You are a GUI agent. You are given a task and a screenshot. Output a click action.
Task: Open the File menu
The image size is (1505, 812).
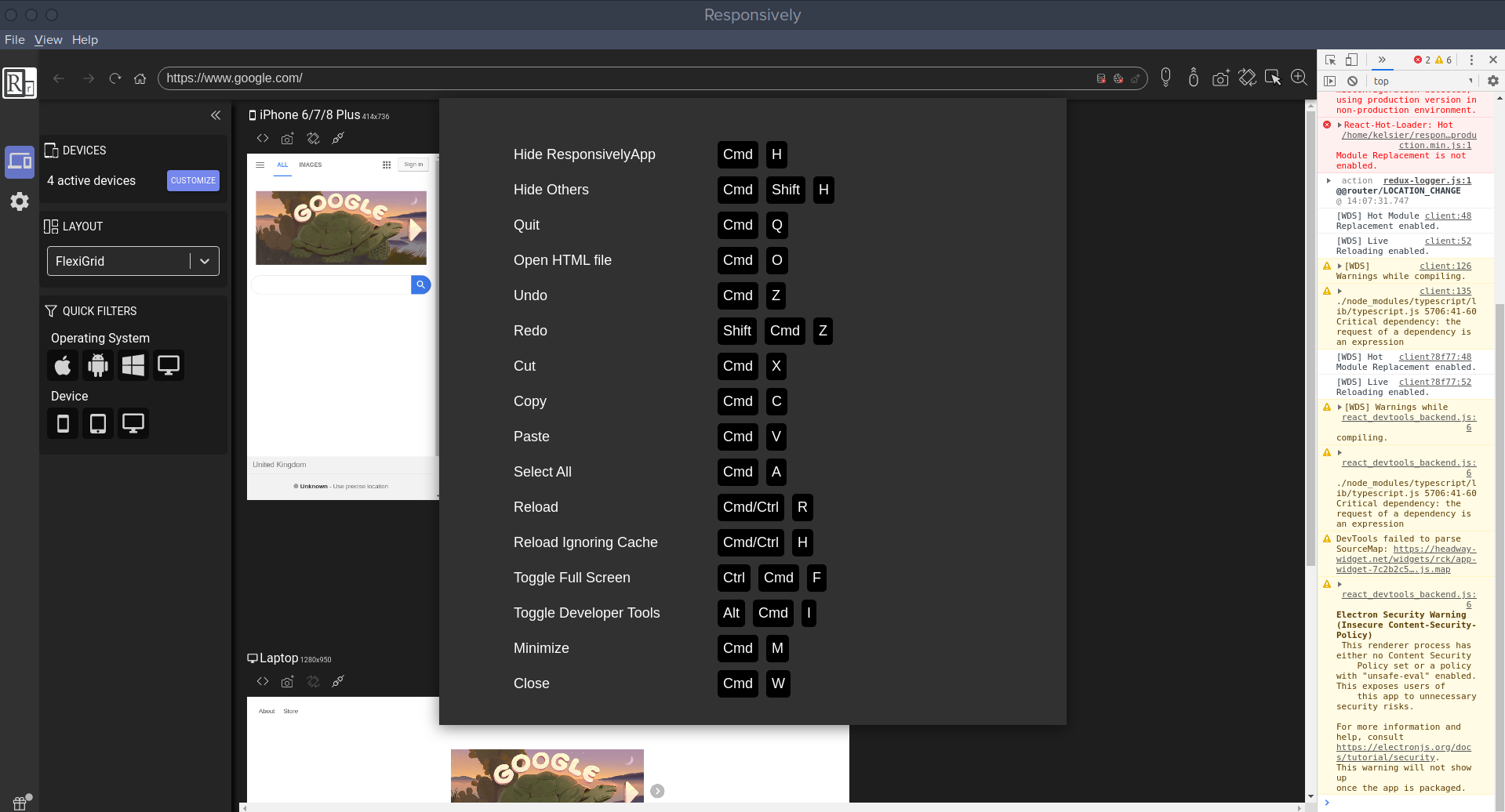(x=15, y=40)
